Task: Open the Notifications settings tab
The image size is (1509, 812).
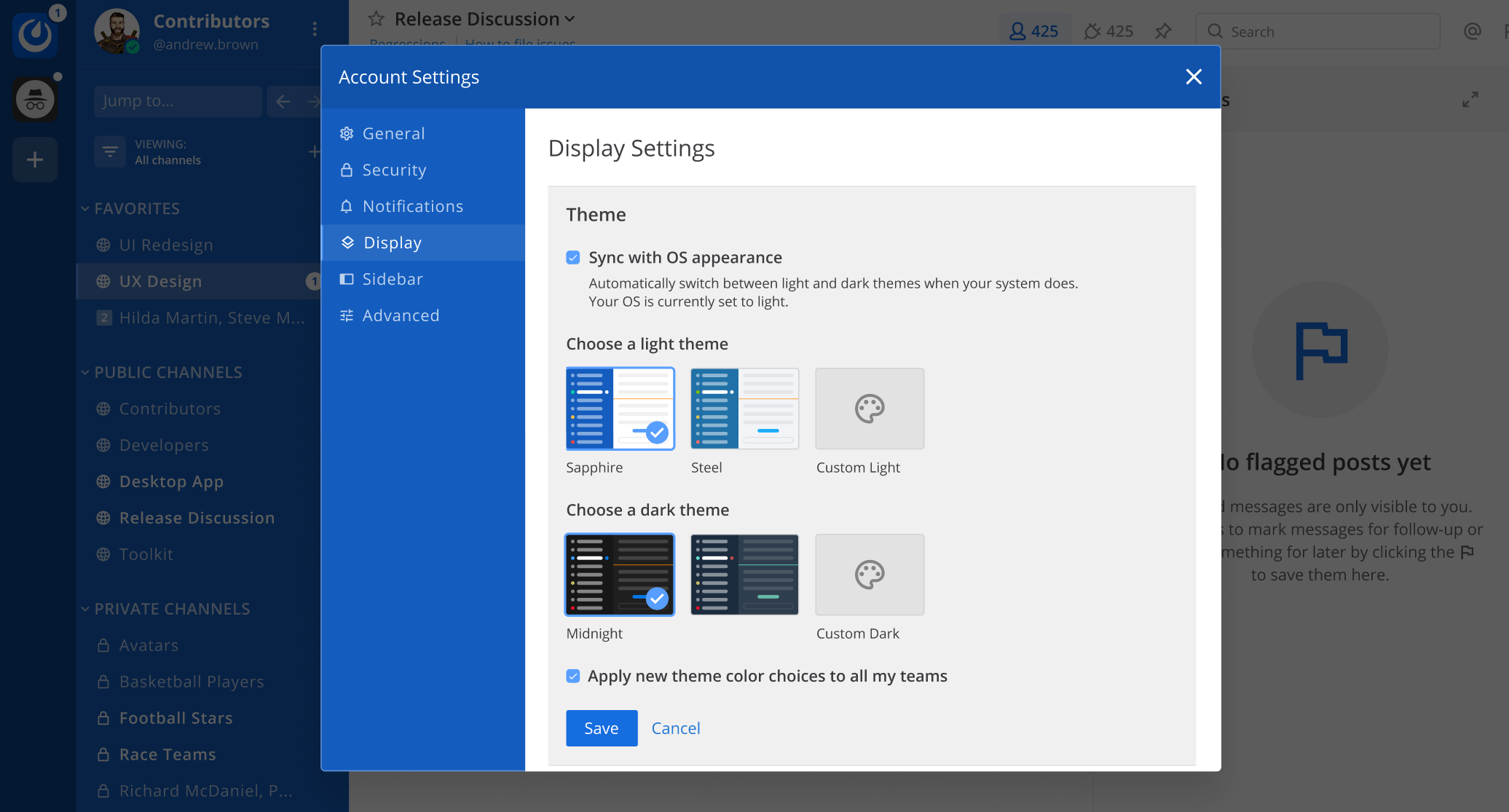Action: (x=412, y=206)
